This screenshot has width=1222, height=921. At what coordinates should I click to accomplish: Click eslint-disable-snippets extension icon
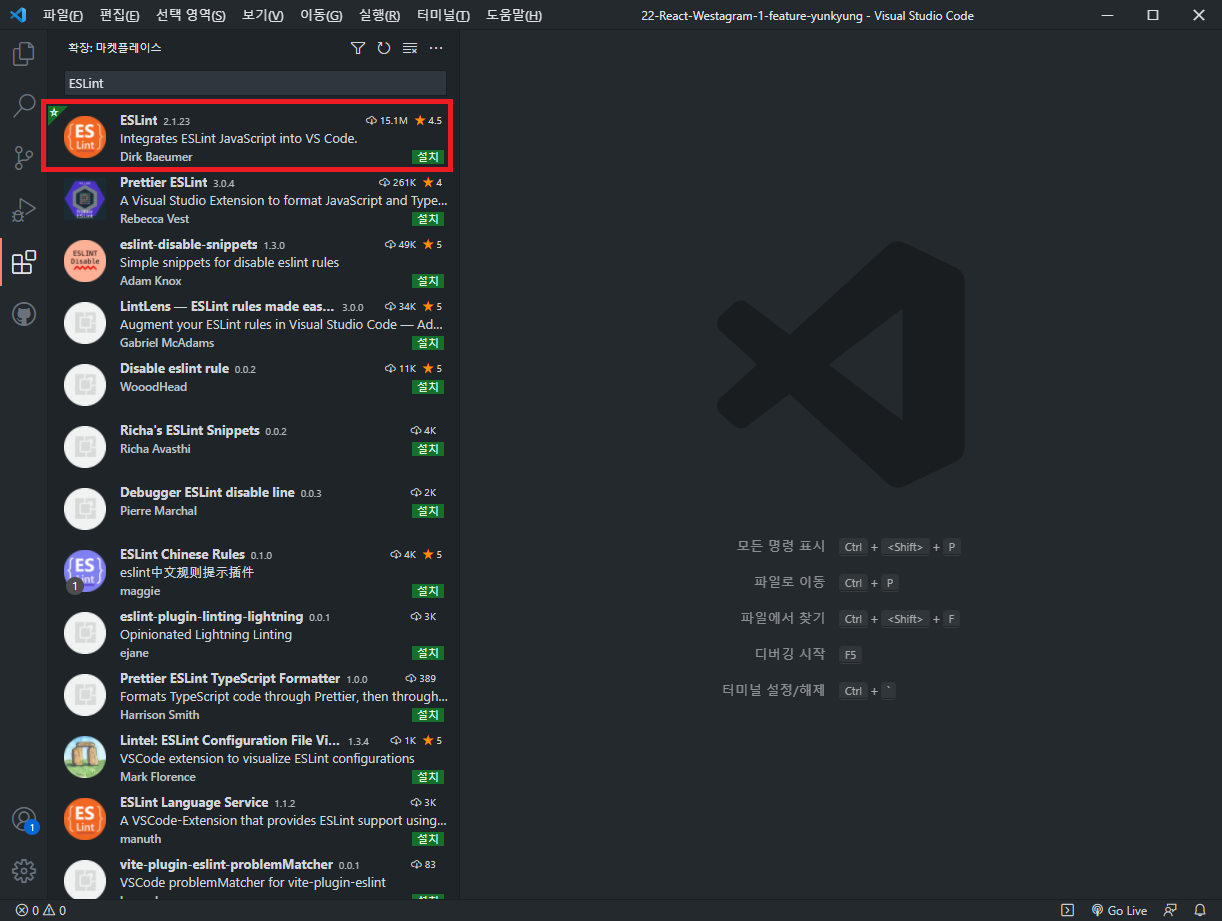85,262
